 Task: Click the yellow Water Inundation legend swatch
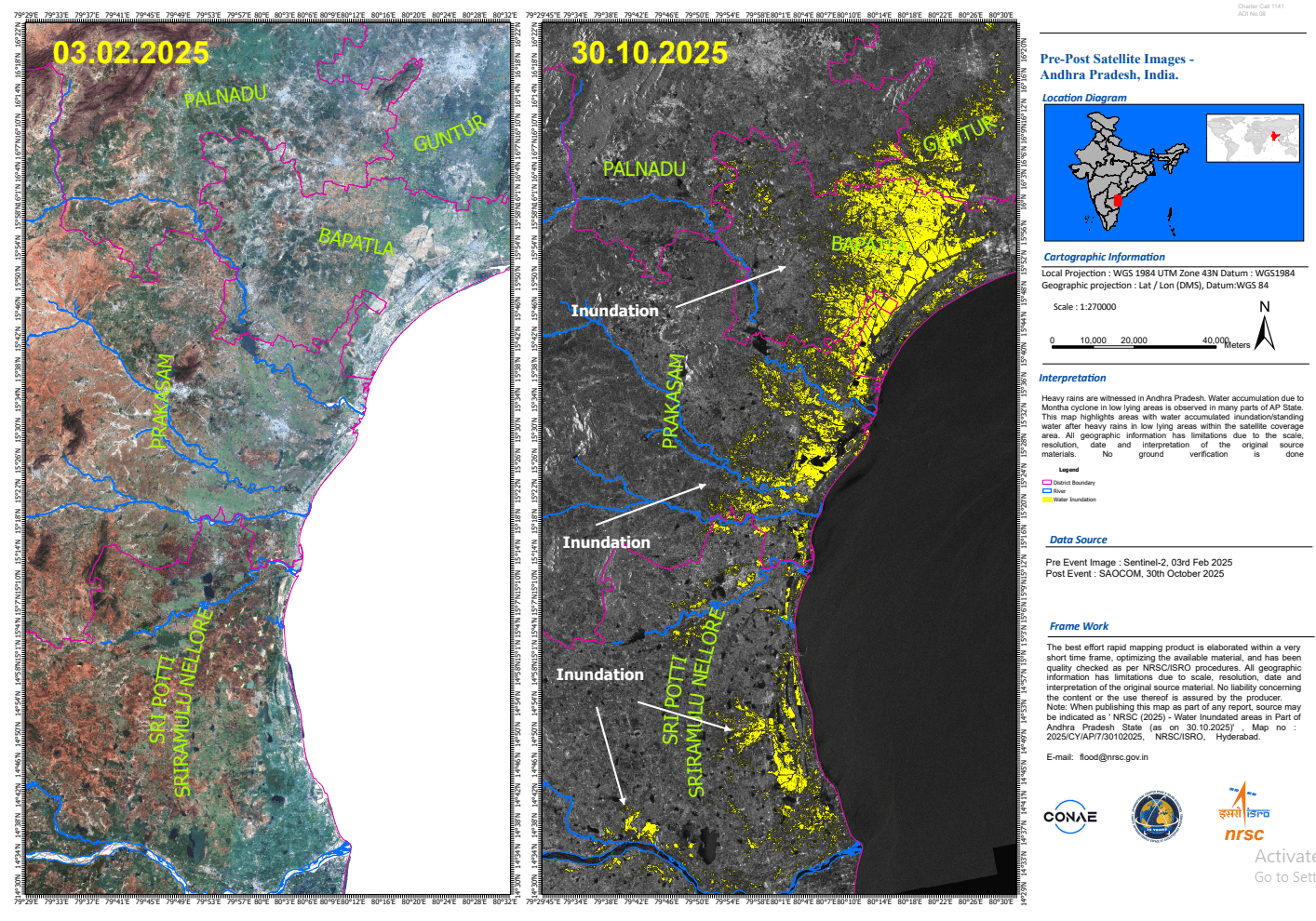(x=1047, y=500)
